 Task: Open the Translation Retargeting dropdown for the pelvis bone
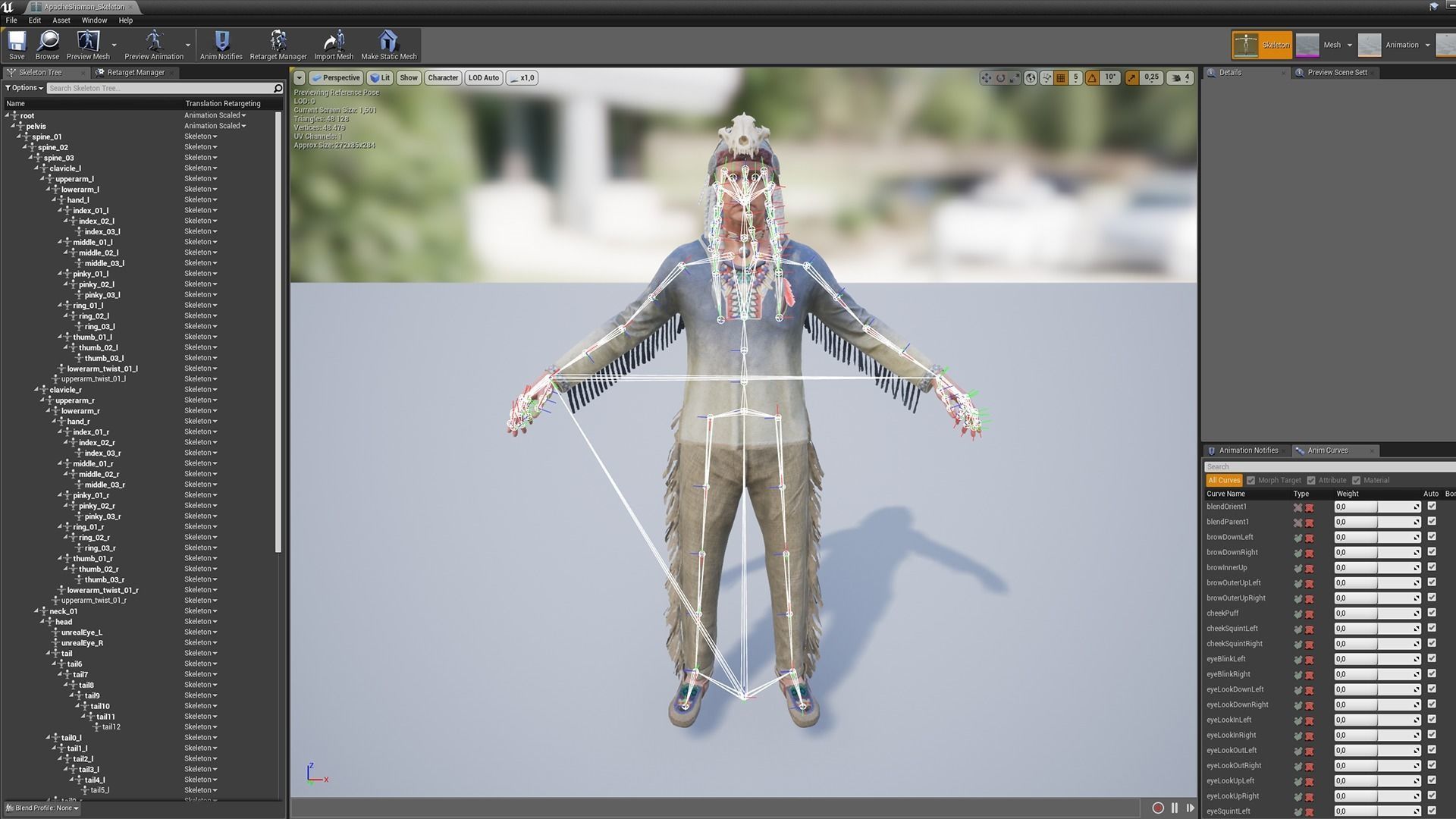(x=215, y=126)
